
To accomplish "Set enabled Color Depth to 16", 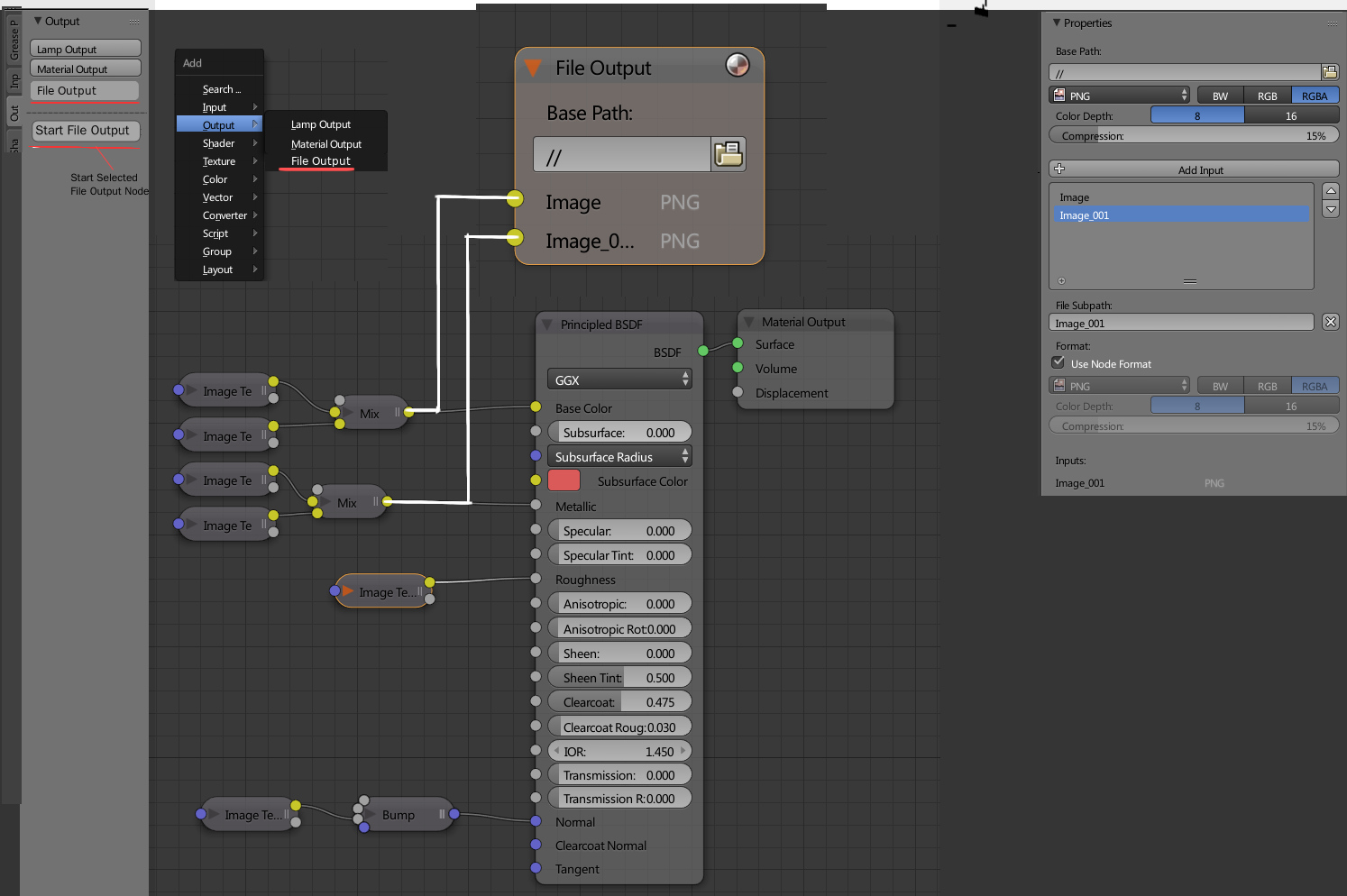I will 1291,115.
